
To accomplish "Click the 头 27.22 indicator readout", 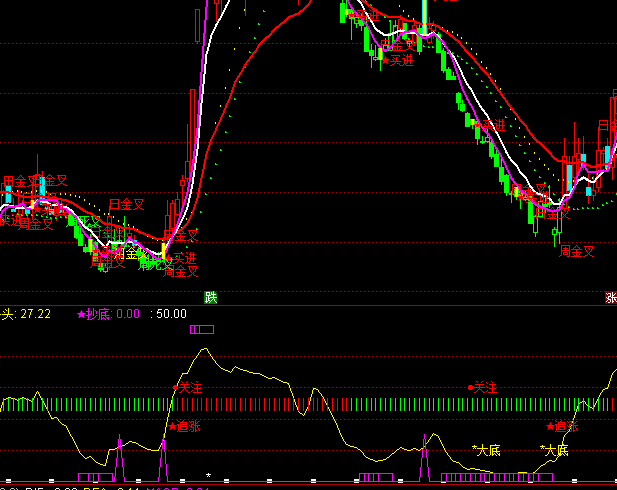I will [26, 314].
